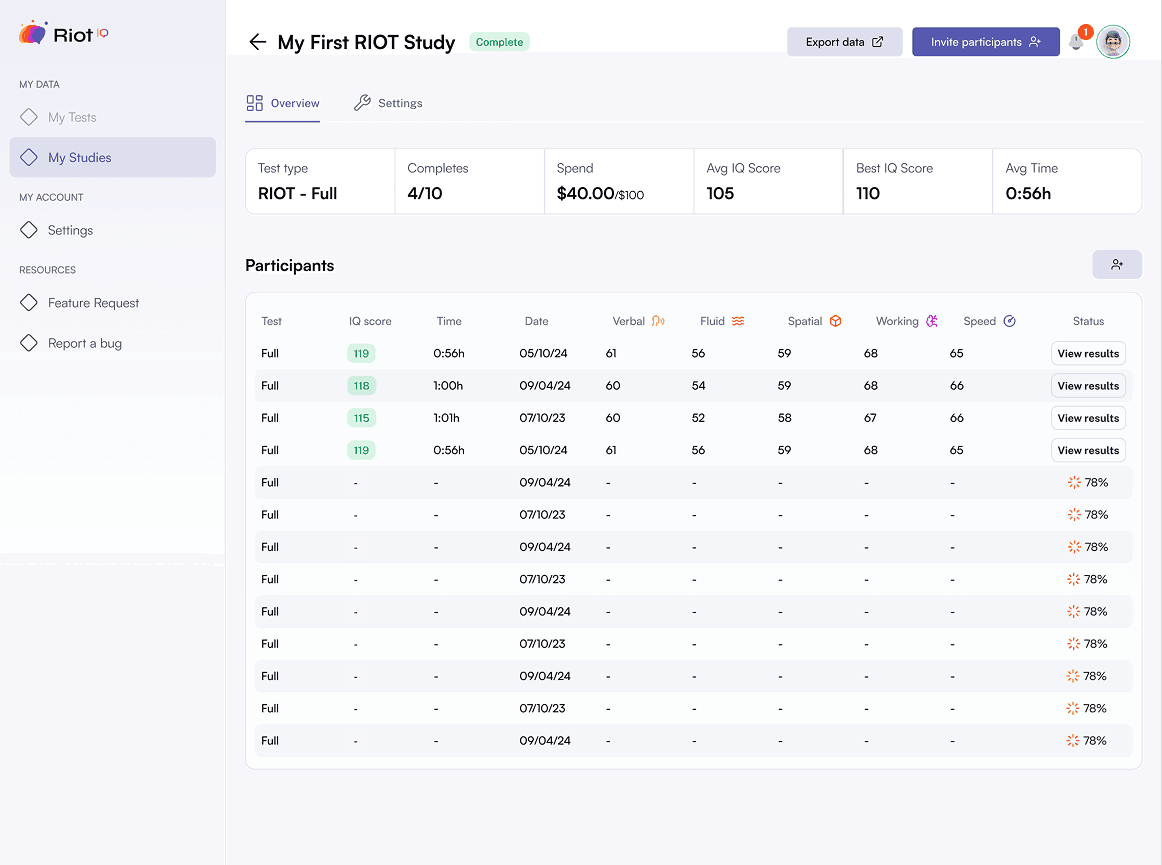The image size is (1162, 865).
Task: Click the first 78% progress indicator
Action: [x=1087, y=482]
